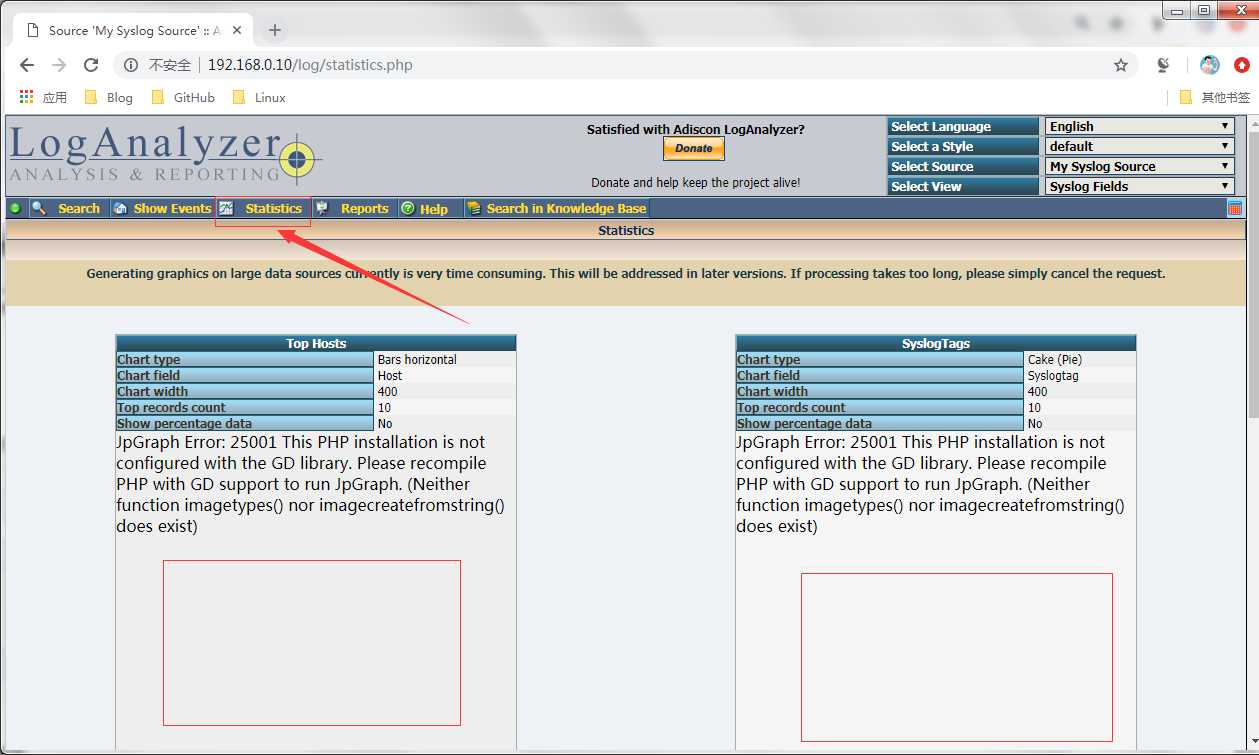
Task: Click the 'Syslogtag' chart field value
Action: point(1053,375)
